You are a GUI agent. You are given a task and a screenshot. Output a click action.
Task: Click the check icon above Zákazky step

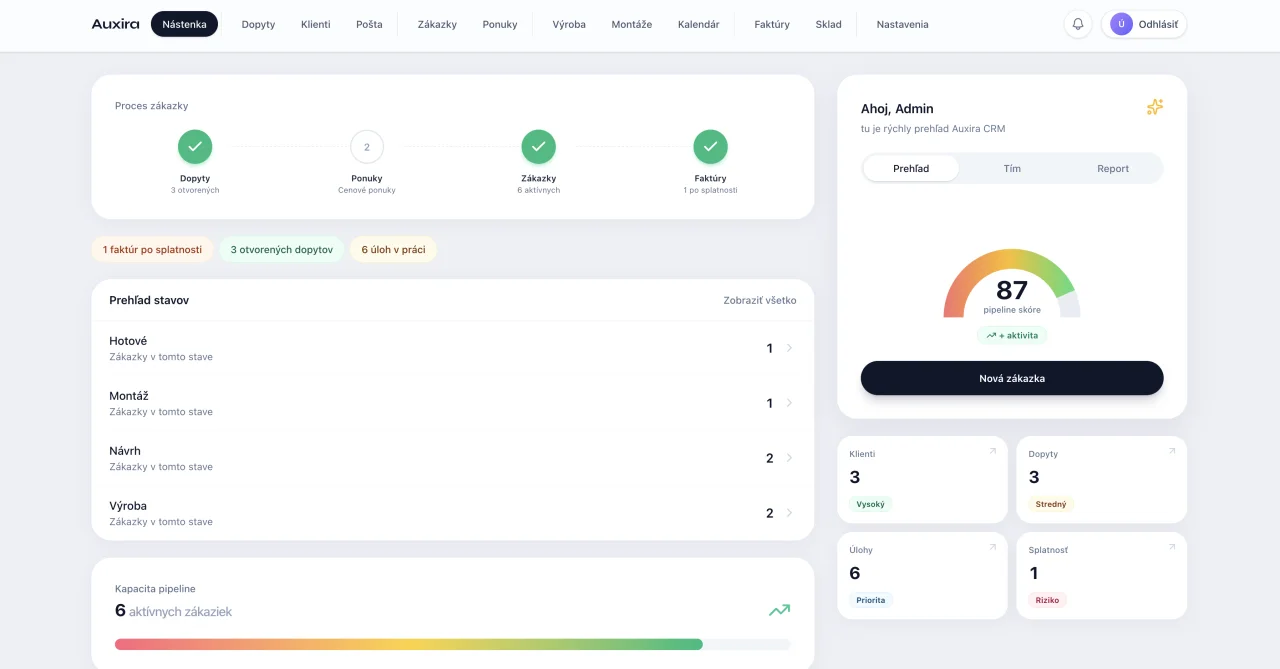(538, 146)
